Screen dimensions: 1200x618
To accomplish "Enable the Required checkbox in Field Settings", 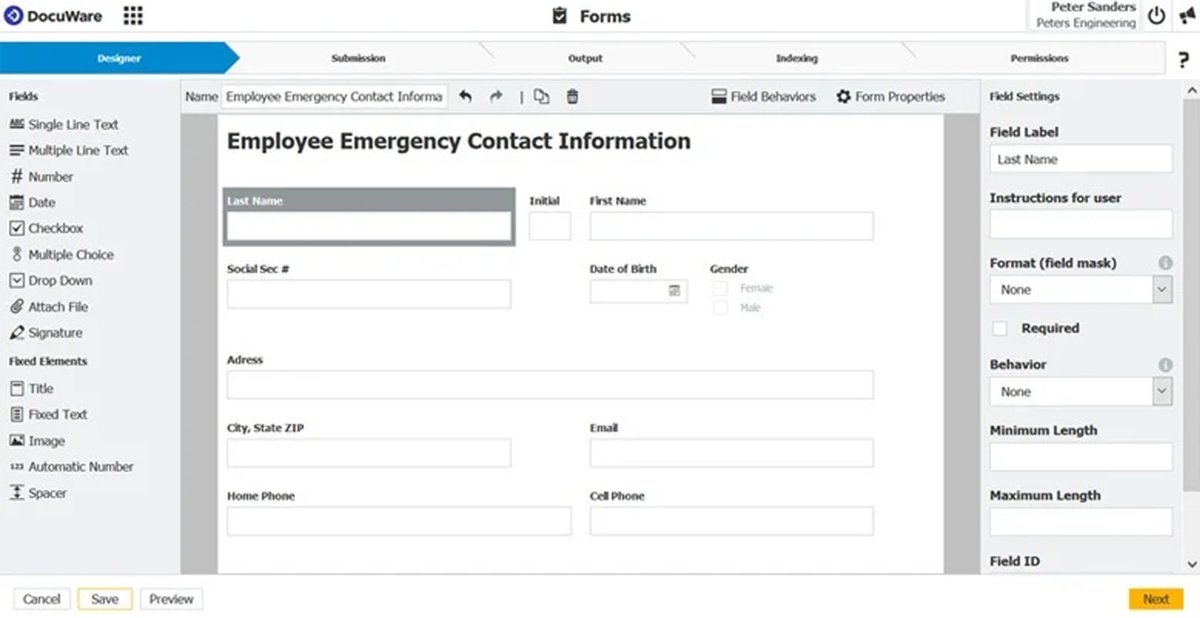I will (999, 327).
